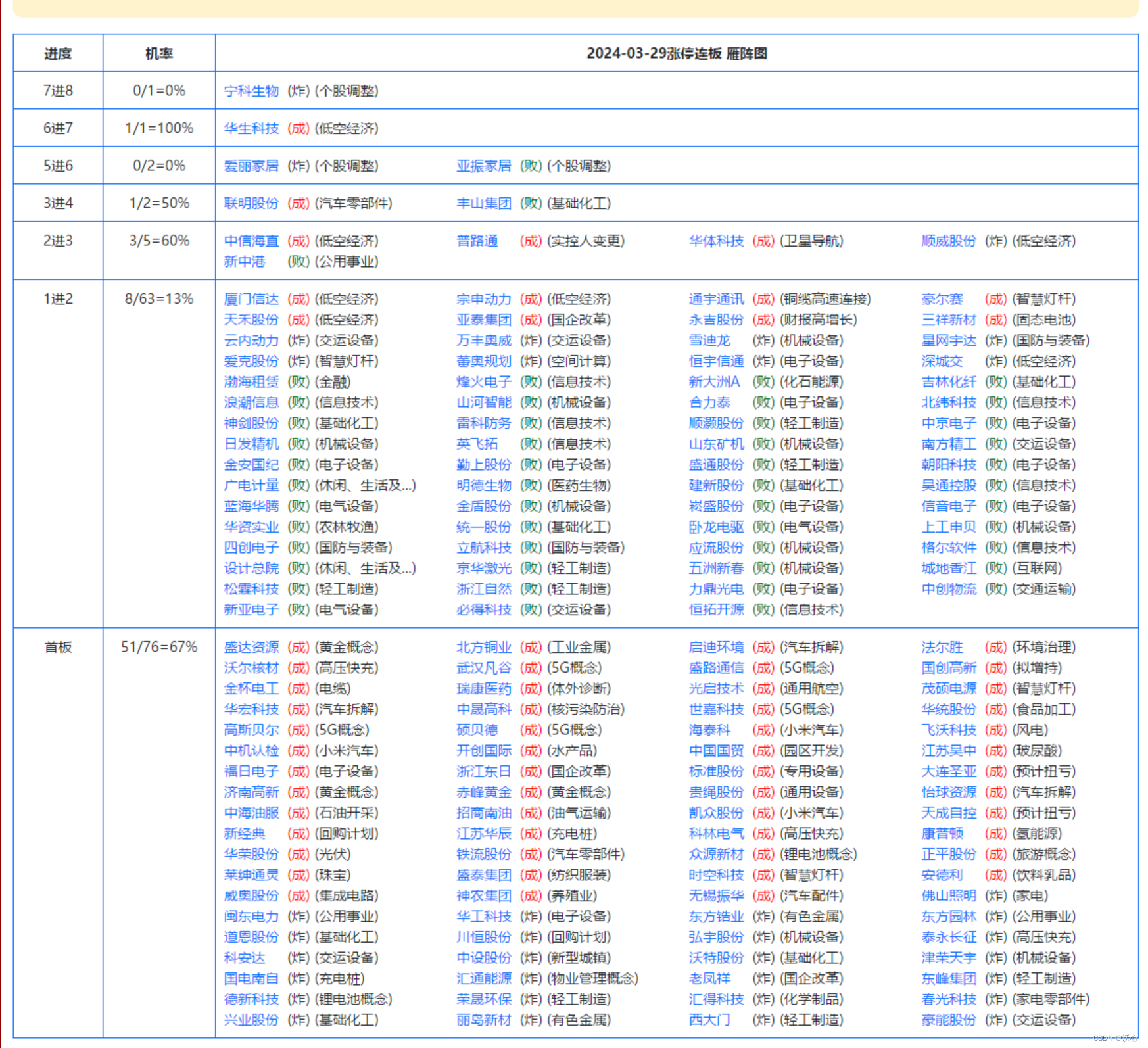The image size is (1148, 1048).
Task: Click the 西大门 link
Action: click(709, 1020)
